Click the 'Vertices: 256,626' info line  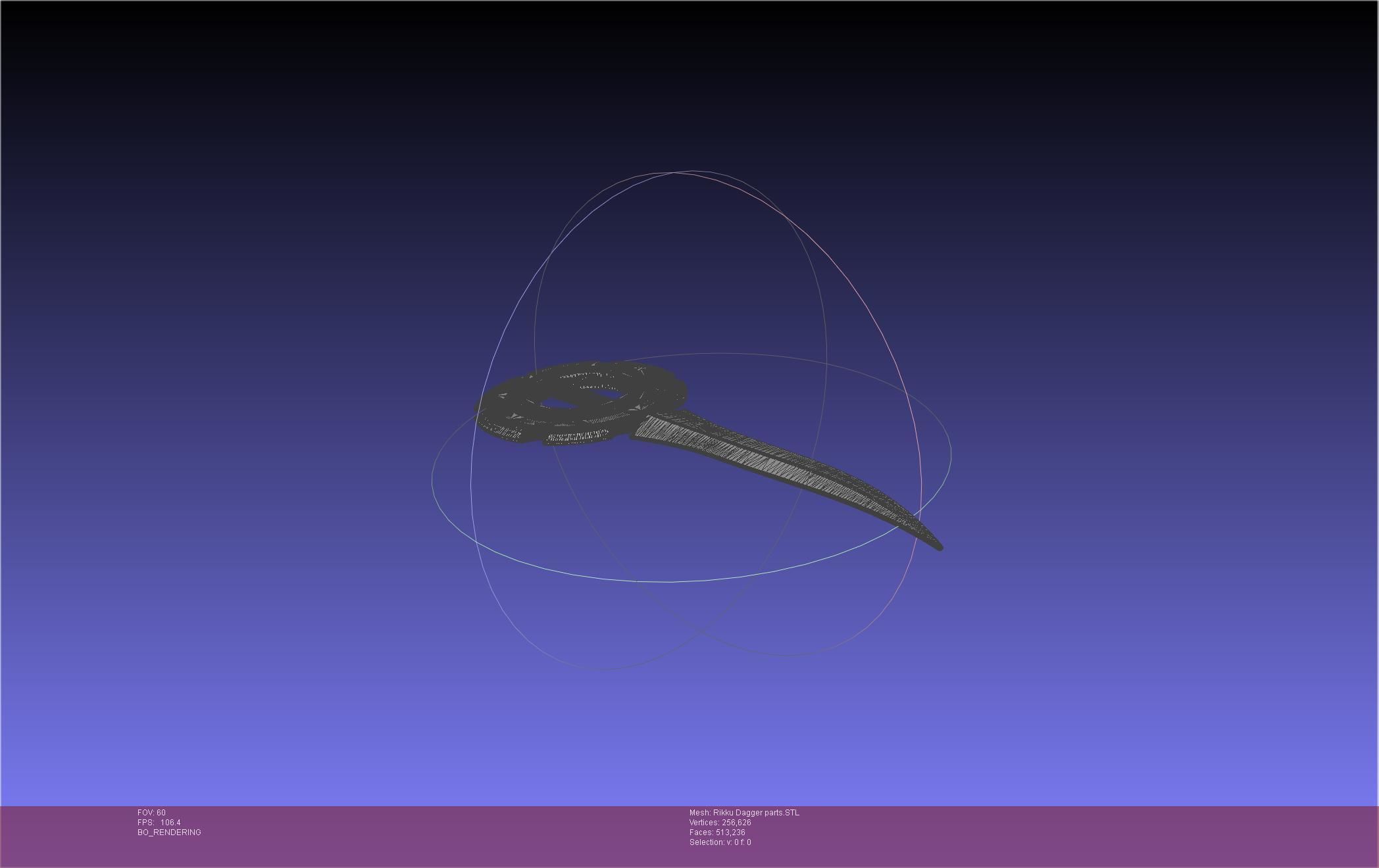click(720, 823)
